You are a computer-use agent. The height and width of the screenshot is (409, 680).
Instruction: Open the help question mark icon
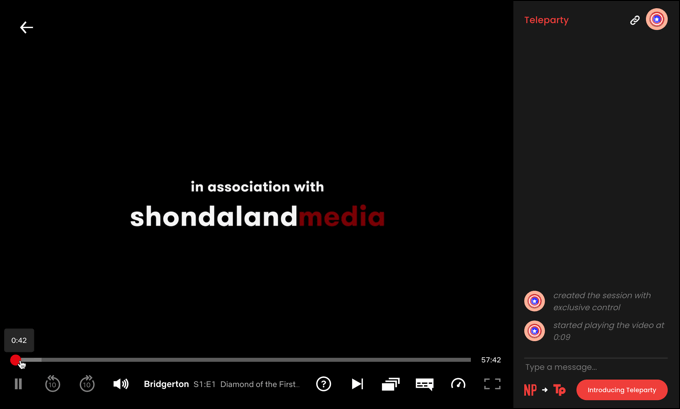324,384
